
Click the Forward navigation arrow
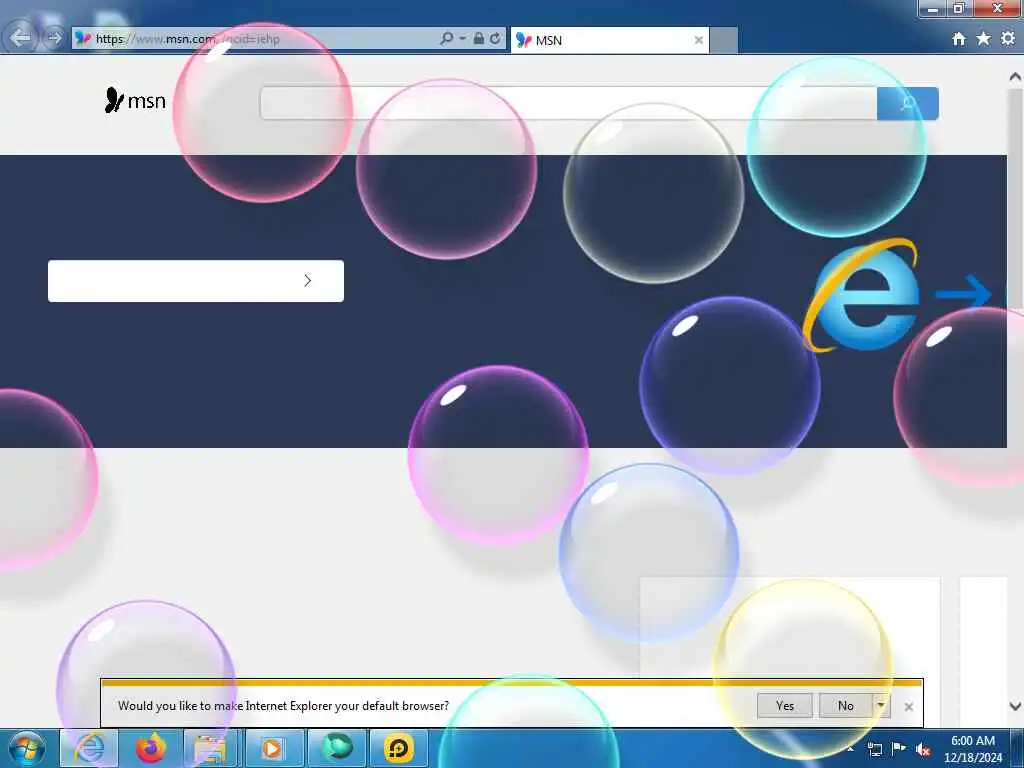pyautogui.click(x=54, y=38)
